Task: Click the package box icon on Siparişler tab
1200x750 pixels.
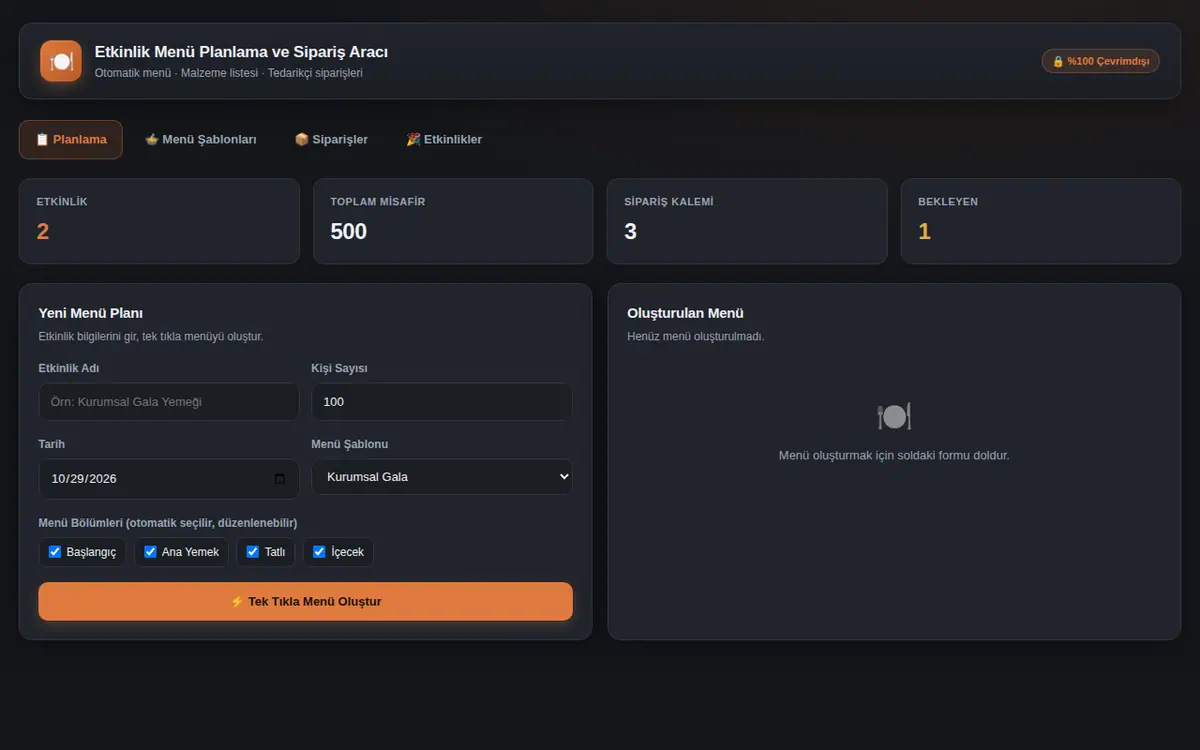Action: tap(302, 139)
